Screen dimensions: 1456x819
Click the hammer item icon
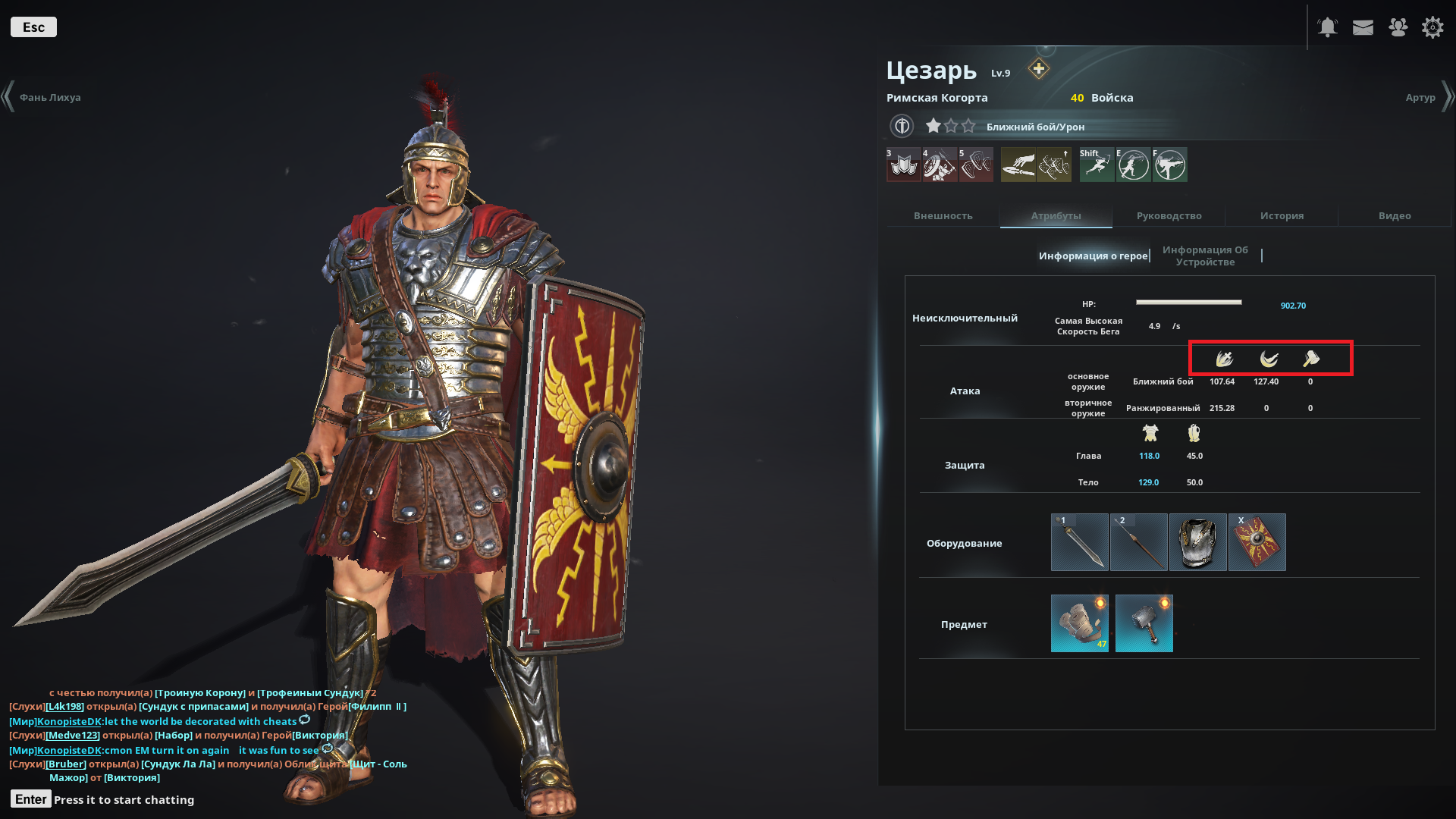pyautogui.click(x=1144, y=623)
